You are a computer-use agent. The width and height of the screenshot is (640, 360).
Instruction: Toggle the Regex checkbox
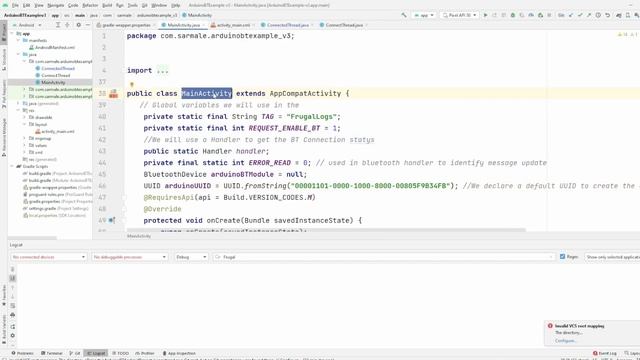[x=562, y=256]
